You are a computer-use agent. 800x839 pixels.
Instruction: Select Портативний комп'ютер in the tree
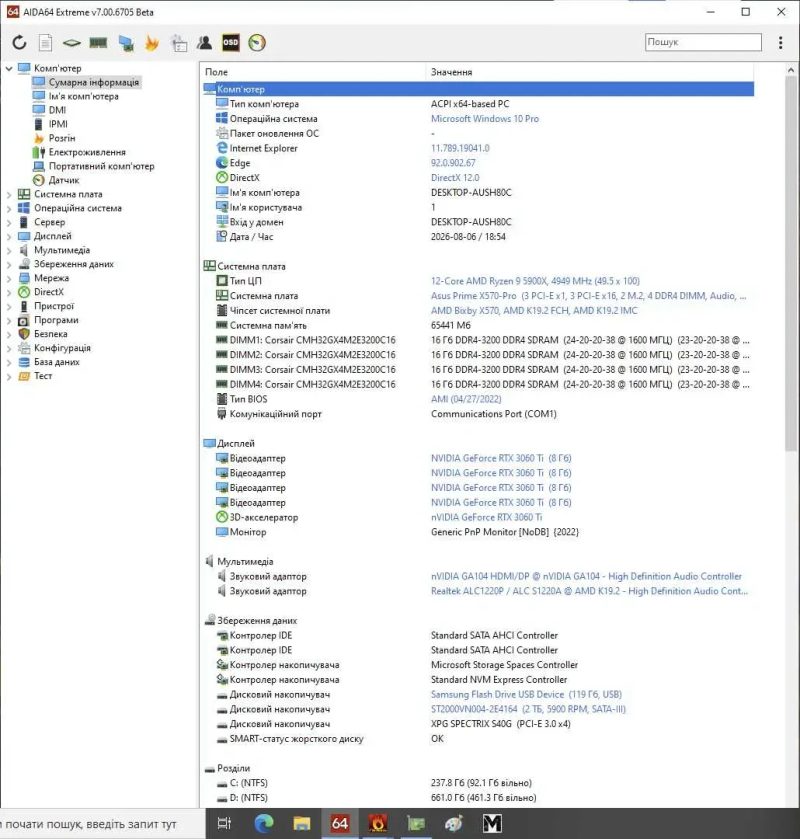pyautogui.click(x=101, y=166)
